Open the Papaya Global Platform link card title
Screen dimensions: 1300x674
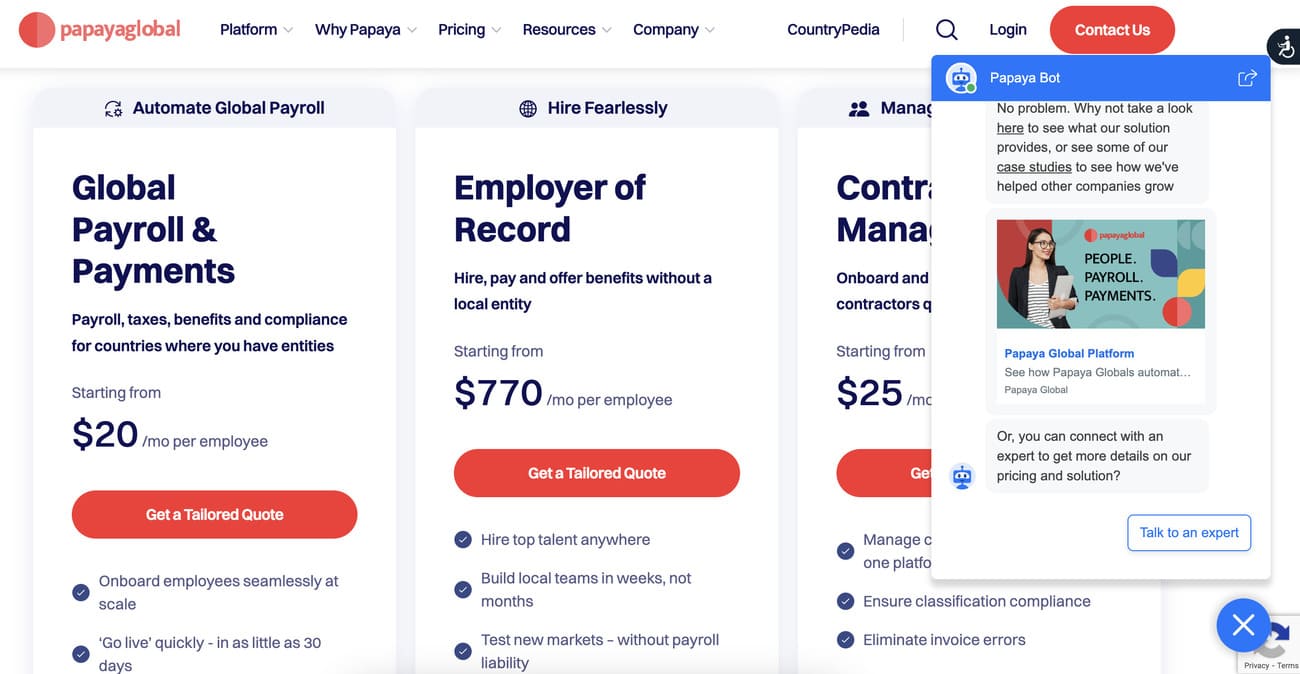(1069, 353)
